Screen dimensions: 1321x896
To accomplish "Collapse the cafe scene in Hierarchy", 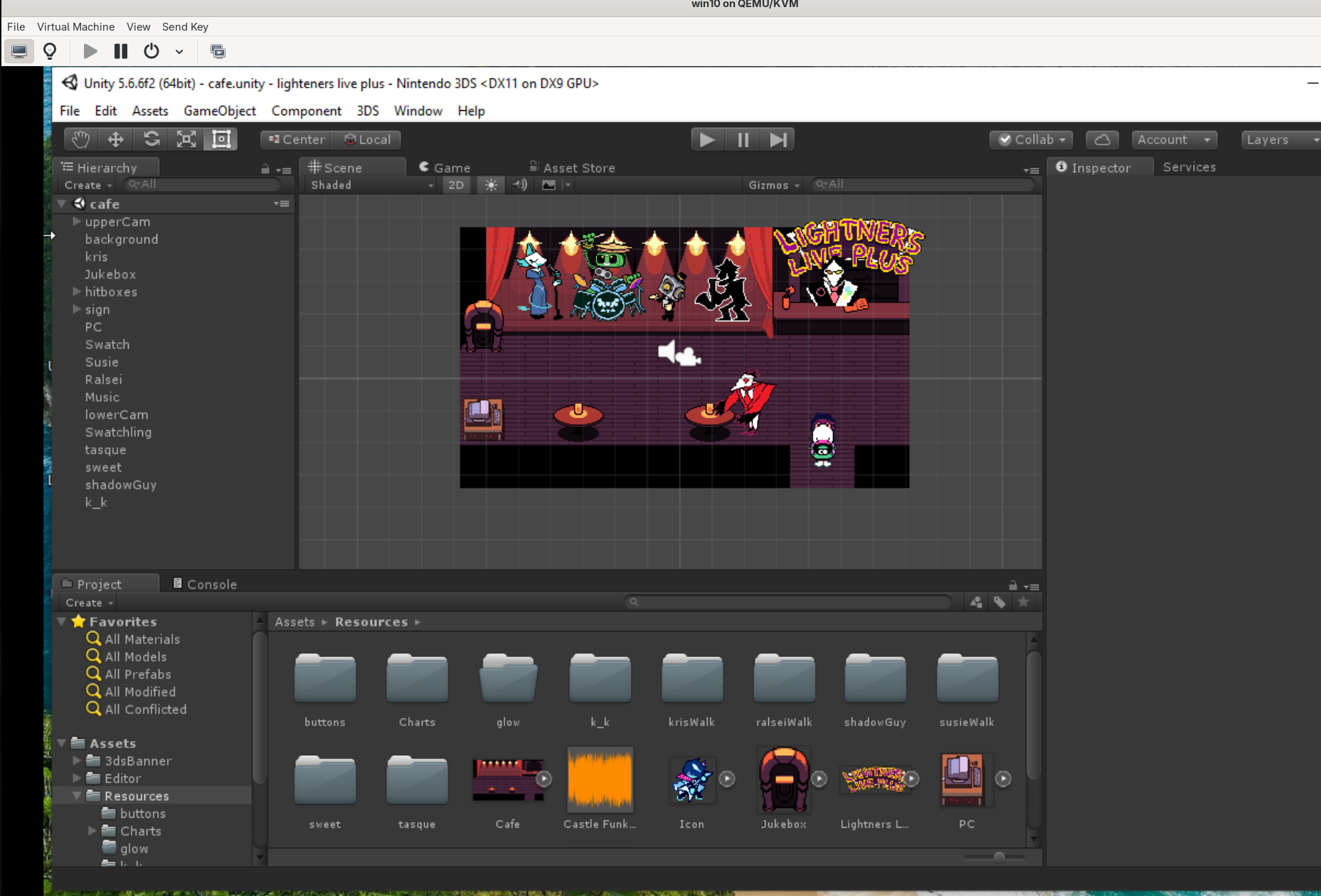I will [x=62, y=204].
